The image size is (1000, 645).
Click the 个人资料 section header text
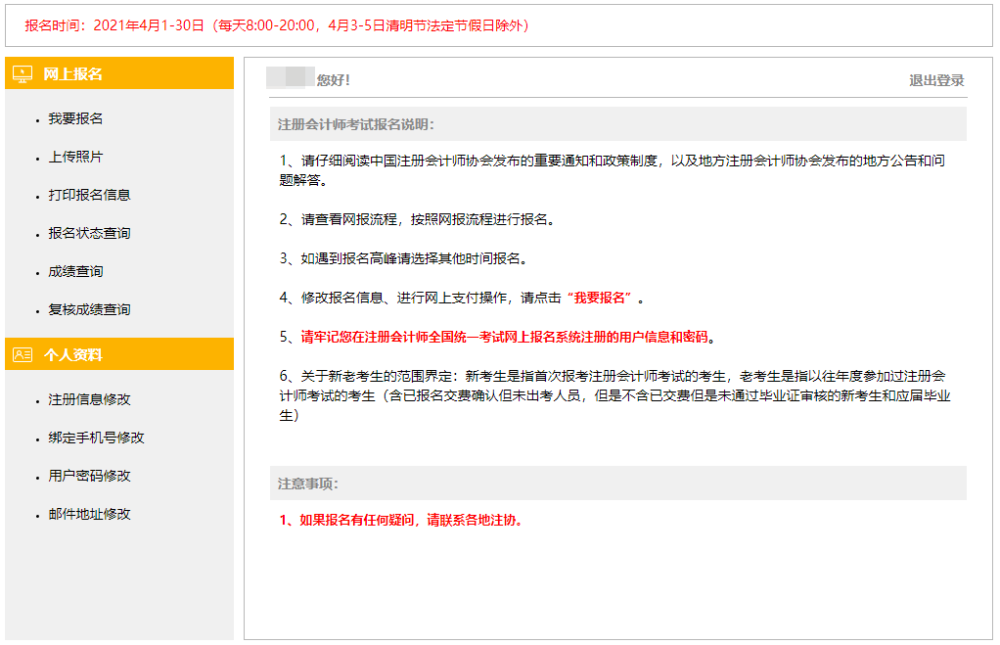click(73, 355)
